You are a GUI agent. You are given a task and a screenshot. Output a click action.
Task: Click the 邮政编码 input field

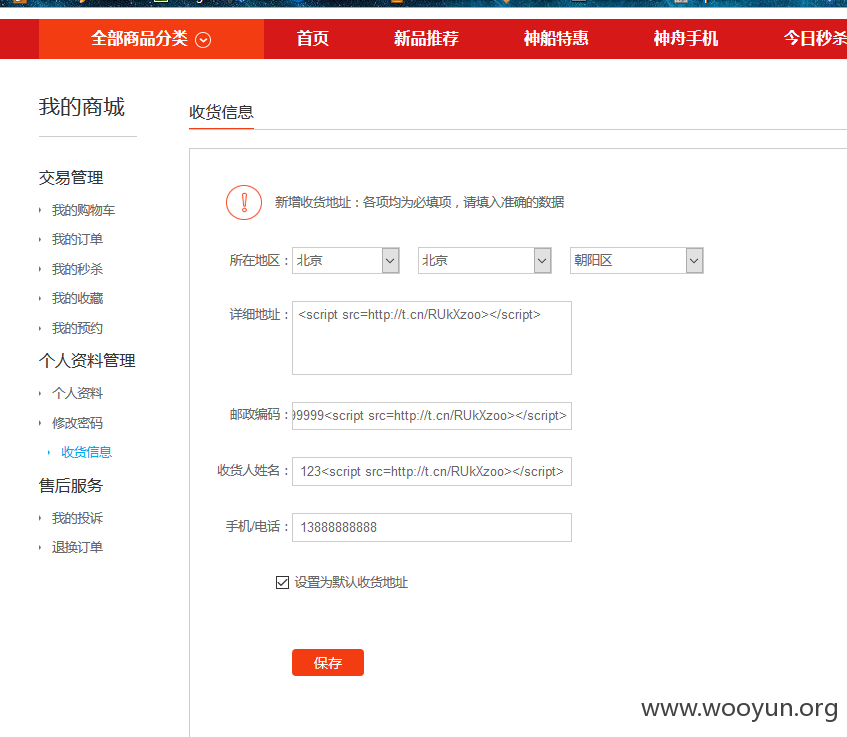tap(432, 416)
